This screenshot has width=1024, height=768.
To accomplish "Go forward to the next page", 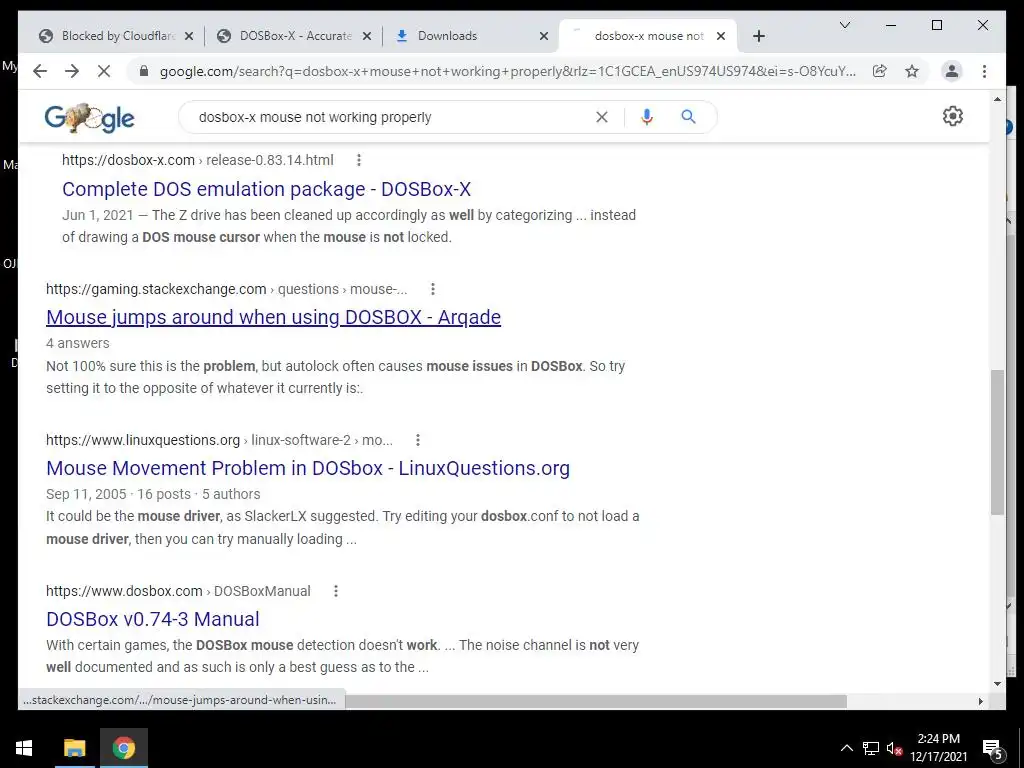I will (x=72, y=71).
